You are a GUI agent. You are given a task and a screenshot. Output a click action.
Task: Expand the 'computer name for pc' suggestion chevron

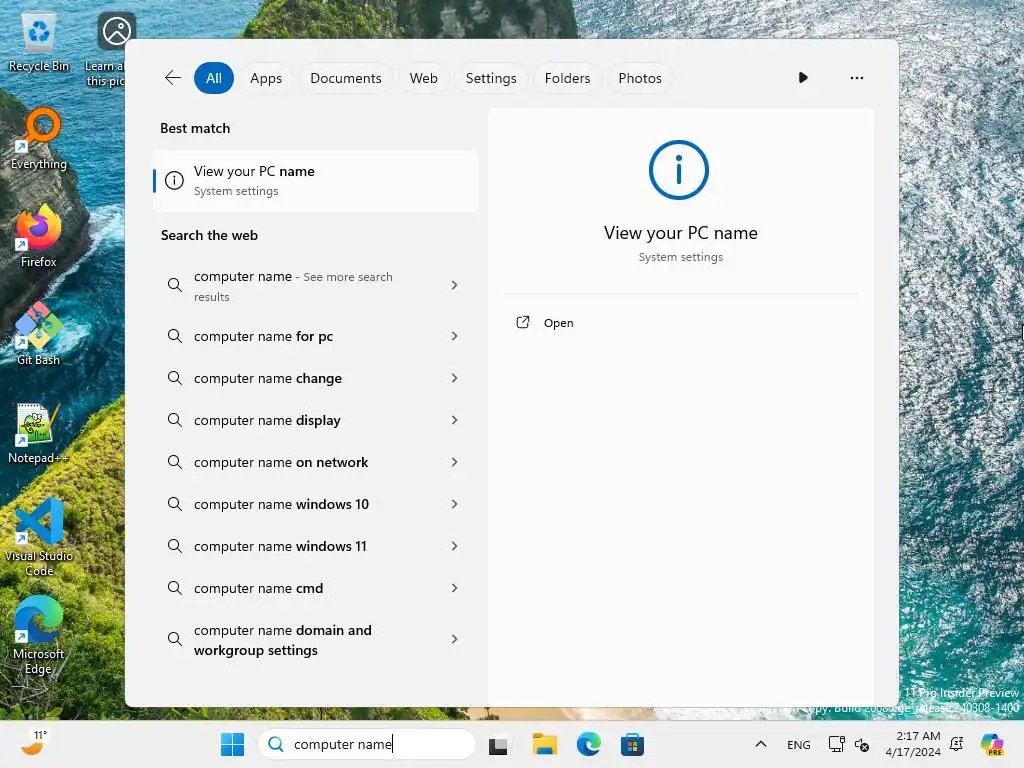click(455, 336)
